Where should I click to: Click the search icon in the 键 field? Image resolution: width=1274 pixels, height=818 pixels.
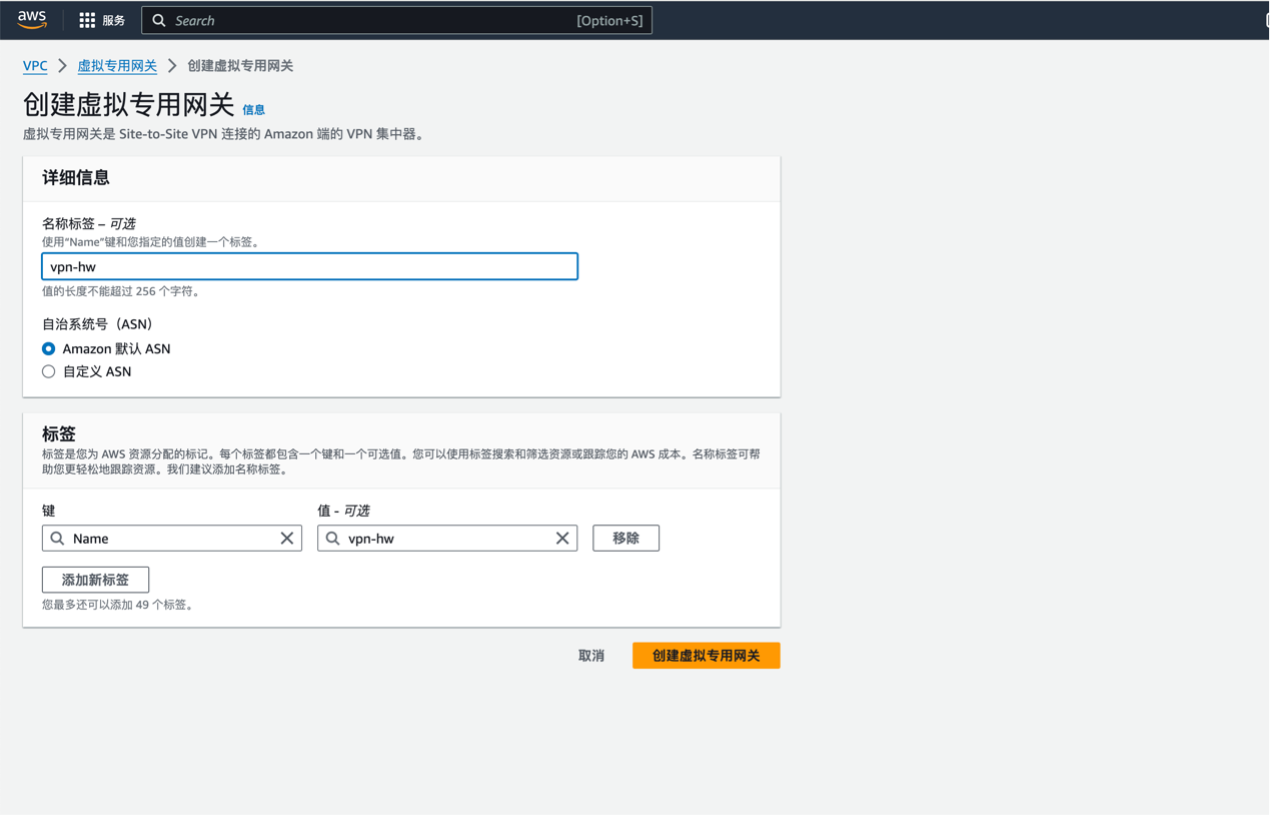tap(58, 538)
